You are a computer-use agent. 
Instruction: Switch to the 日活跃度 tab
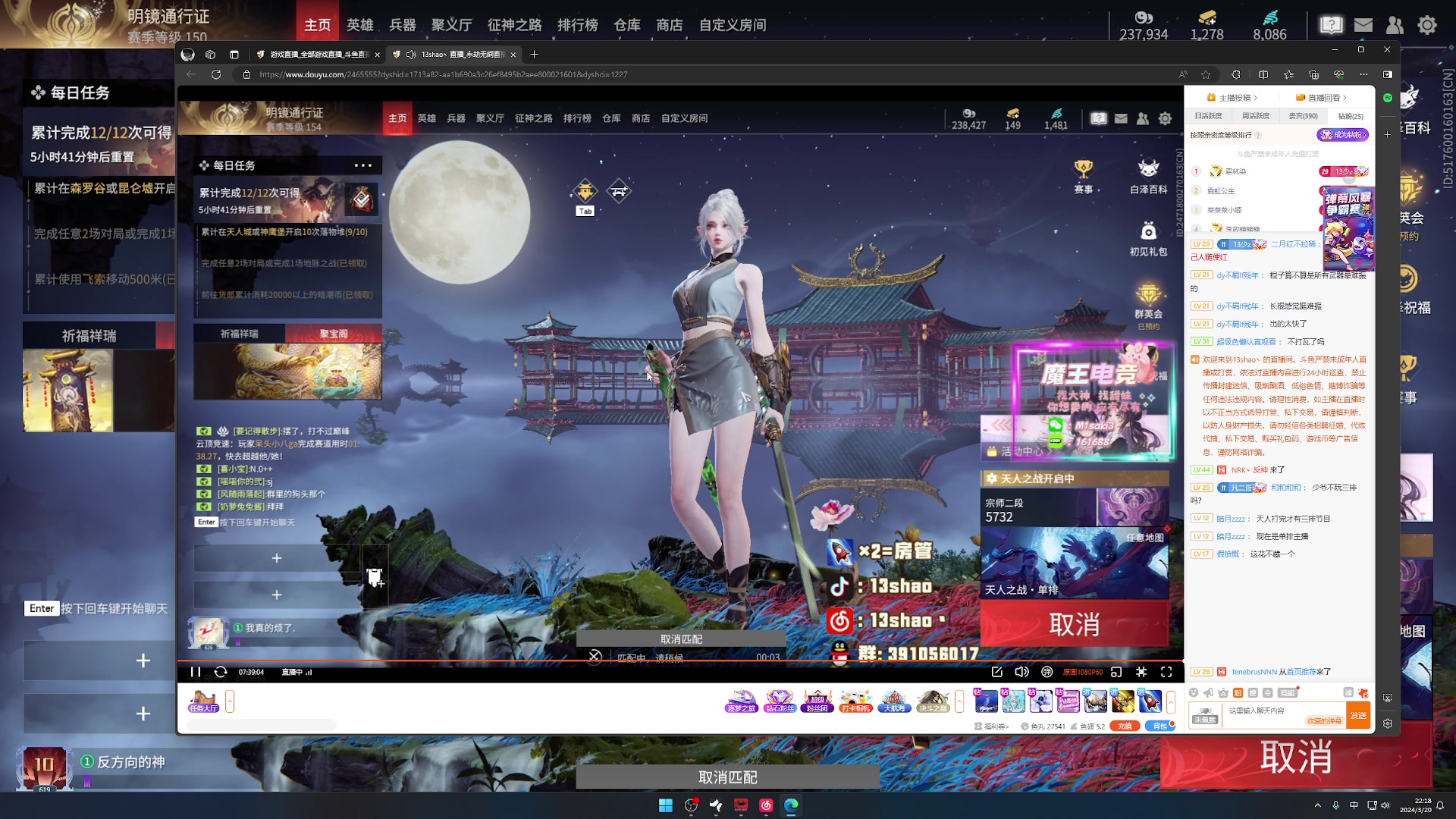(1209, 116)
